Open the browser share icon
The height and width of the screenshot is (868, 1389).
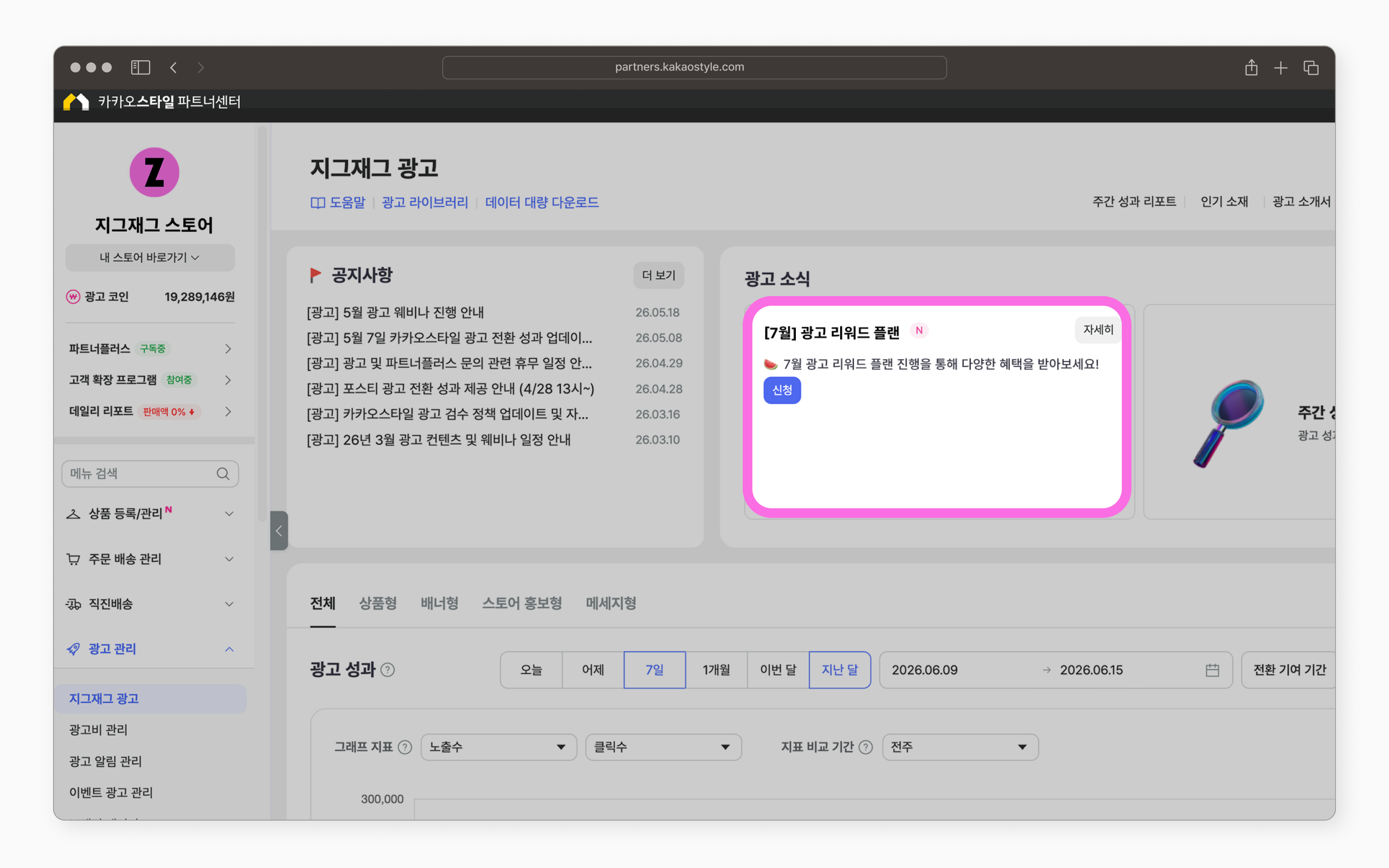click(1251, 67)
